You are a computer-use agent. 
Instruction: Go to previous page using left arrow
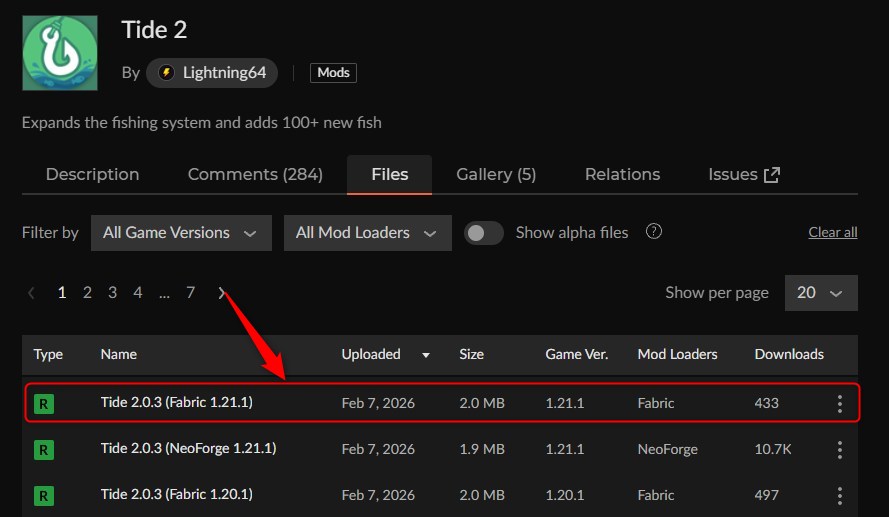(32, 293)
